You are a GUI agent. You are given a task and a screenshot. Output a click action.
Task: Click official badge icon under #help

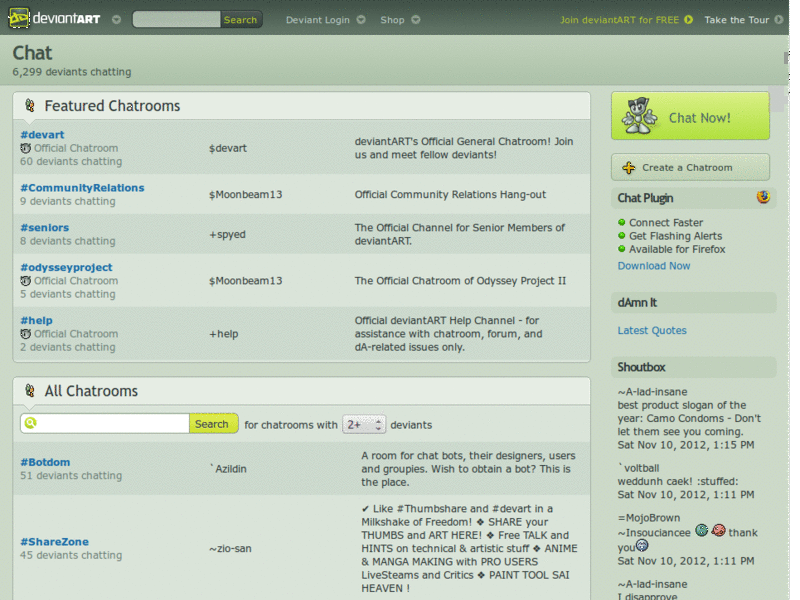[26, 334]
